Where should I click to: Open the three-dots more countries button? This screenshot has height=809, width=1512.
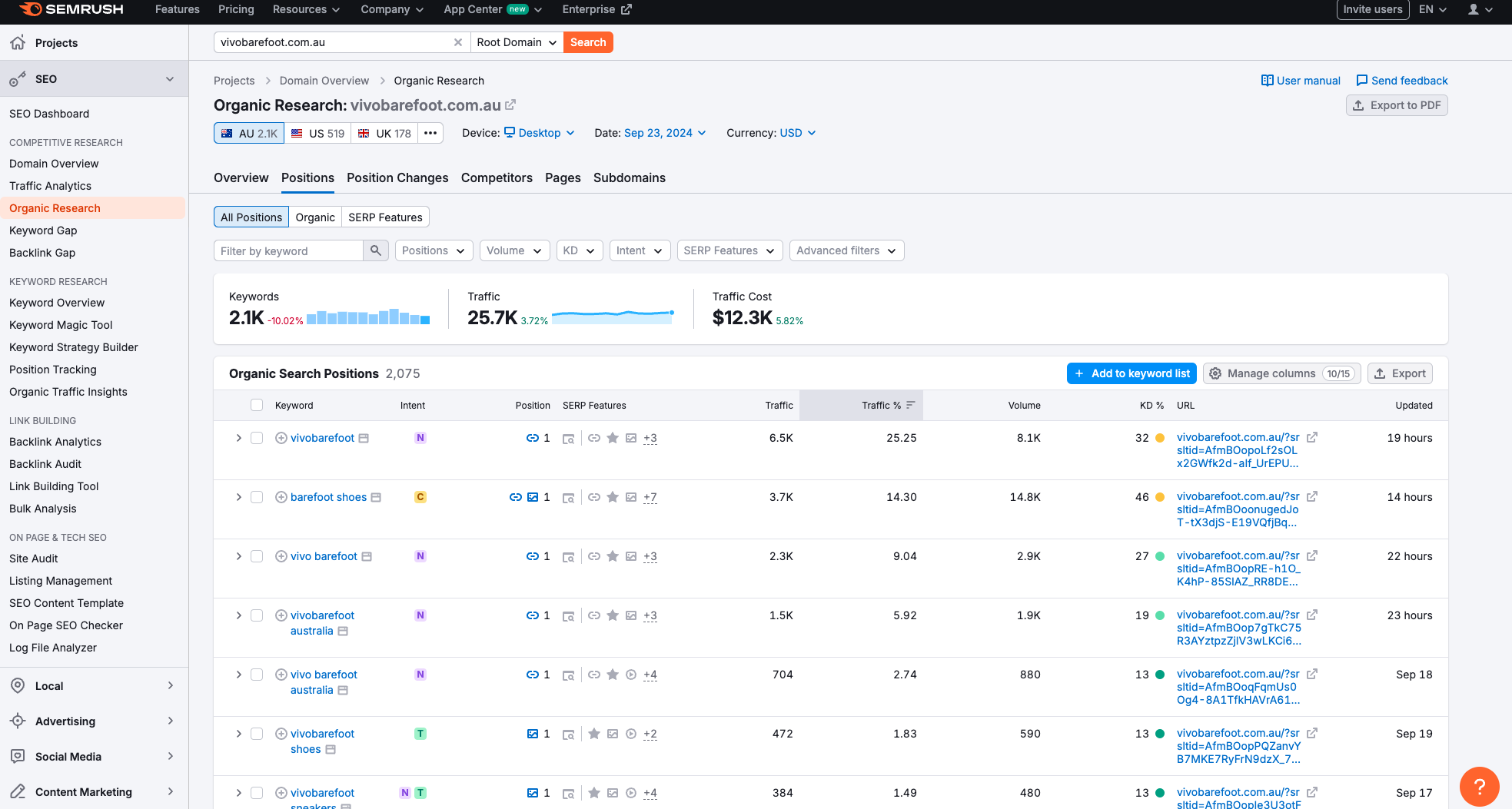click(x=430, y=133)
